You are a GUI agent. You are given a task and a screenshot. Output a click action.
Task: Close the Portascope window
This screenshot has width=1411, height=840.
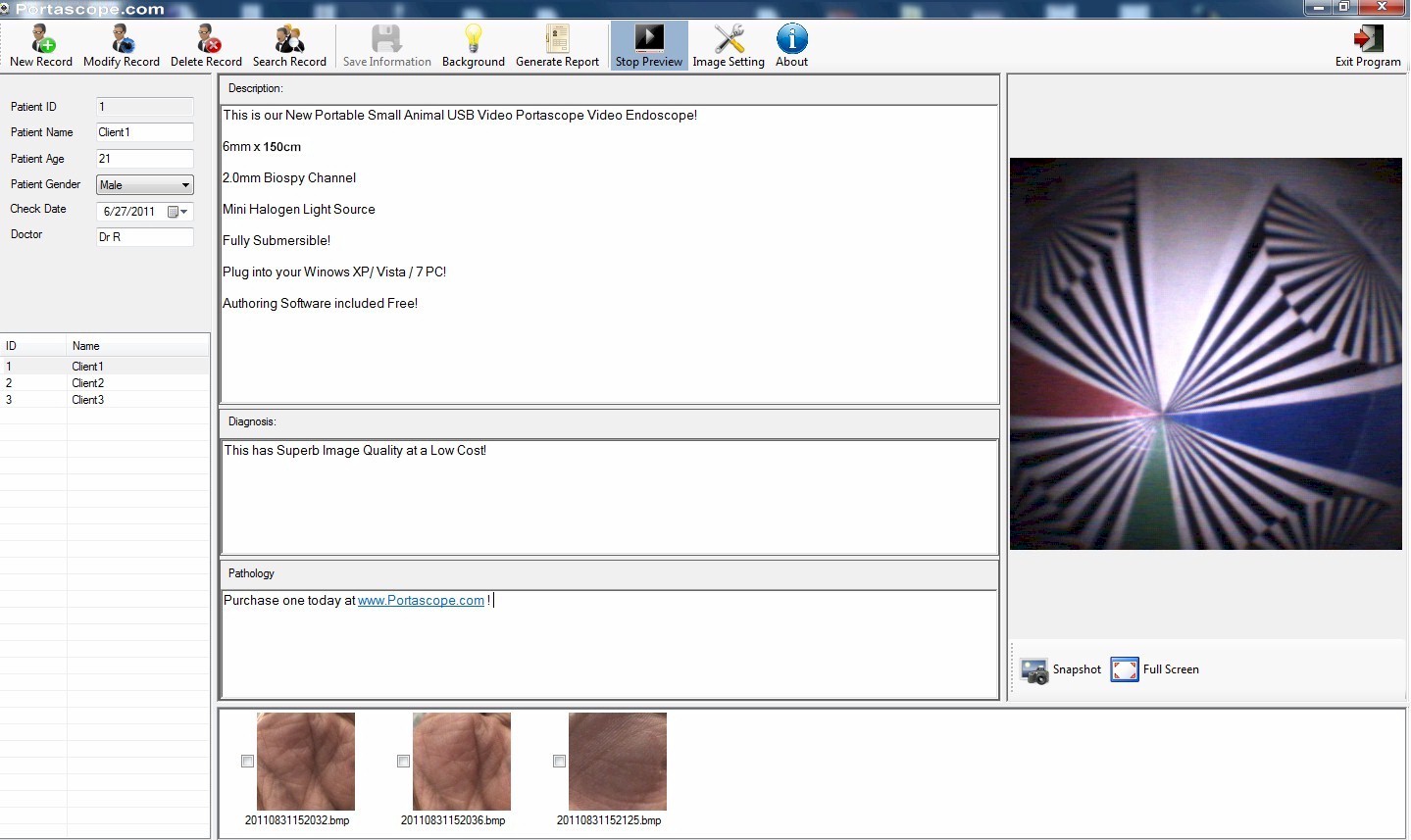coord(1382,7)
